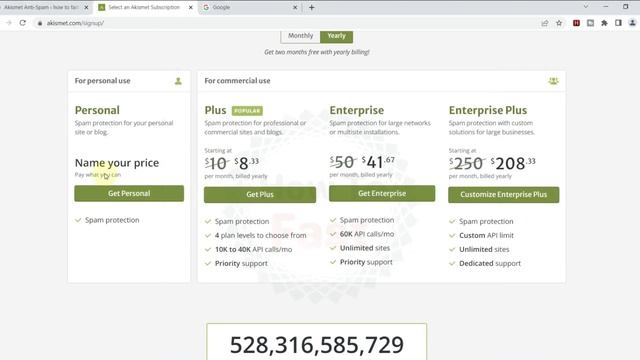Click 'Unlimited sites' under Enterprise

click(x=365, y=248)
